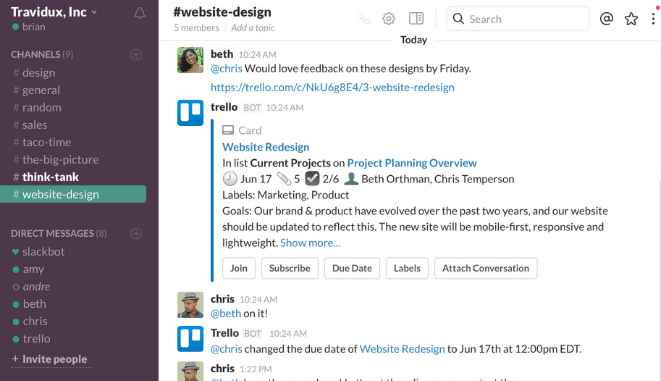661x381 pixels.
Task: Add a new channel plus icon
Action: [136, 54]
